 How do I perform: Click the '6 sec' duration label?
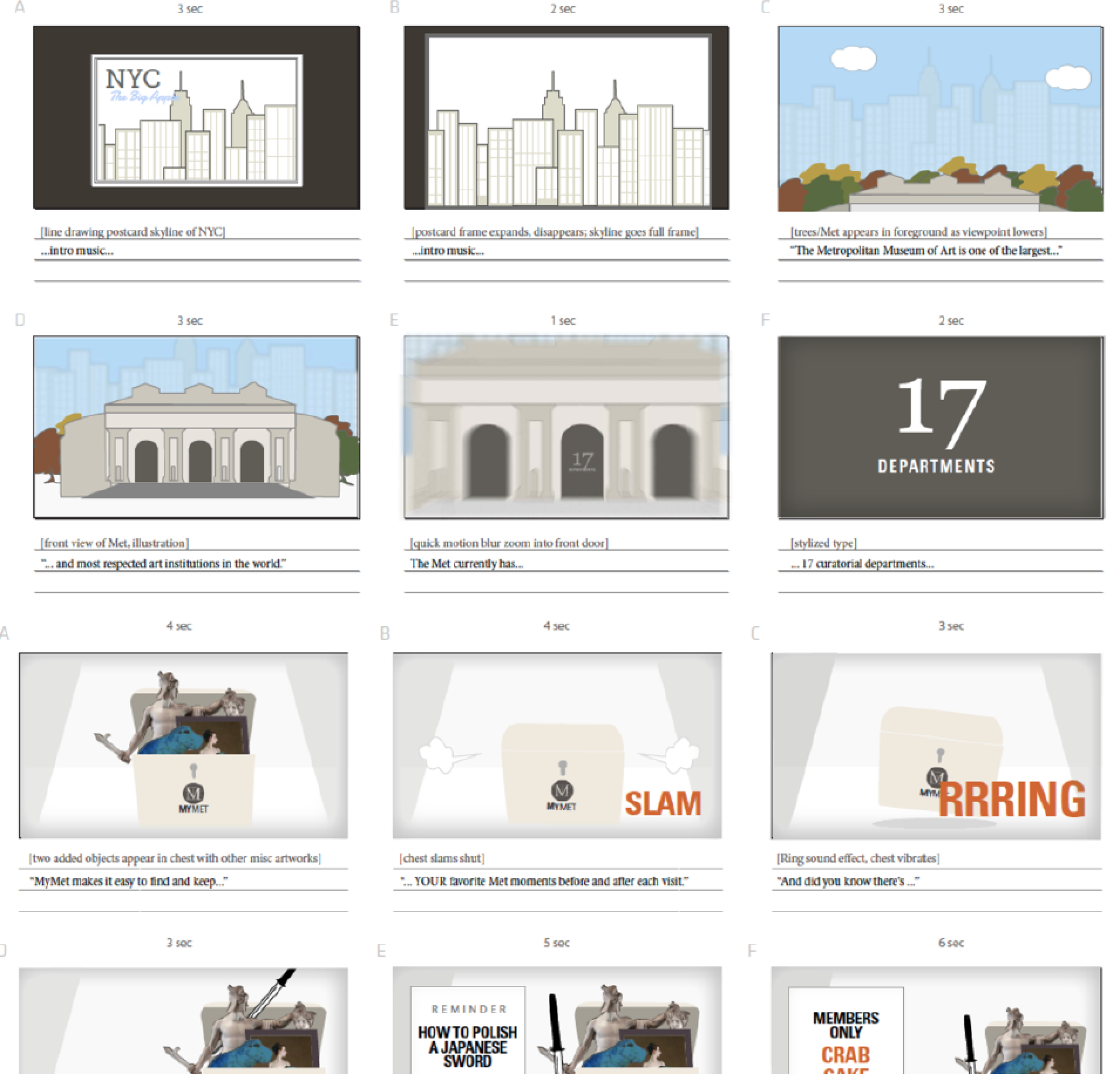pos(951,943)
